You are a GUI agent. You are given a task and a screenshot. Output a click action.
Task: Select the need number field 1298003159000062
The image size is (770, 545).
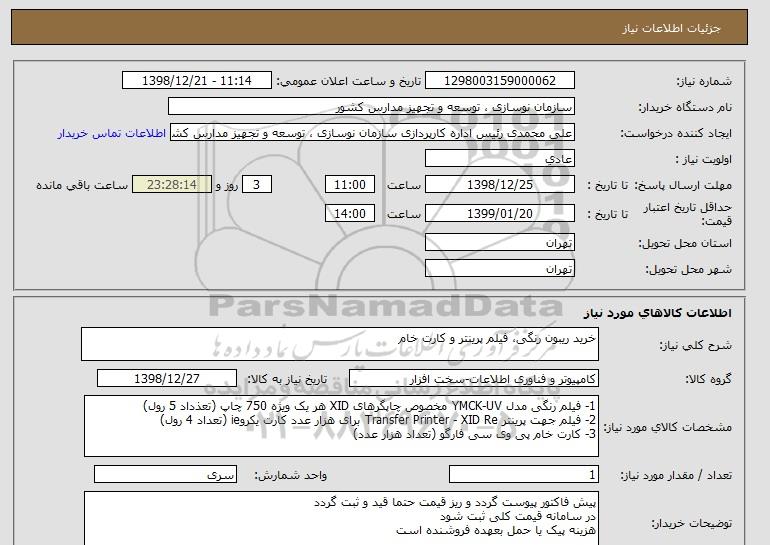tap(499, 81)
